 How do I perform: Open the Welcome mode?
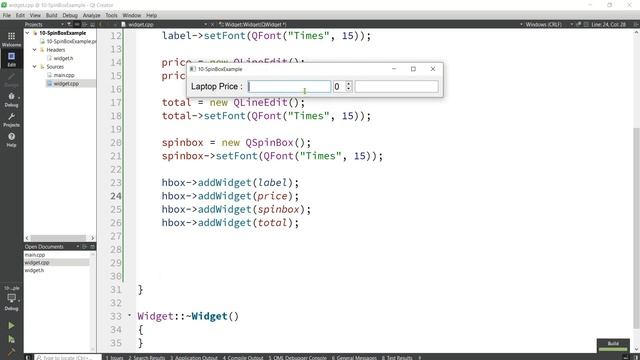11,39
